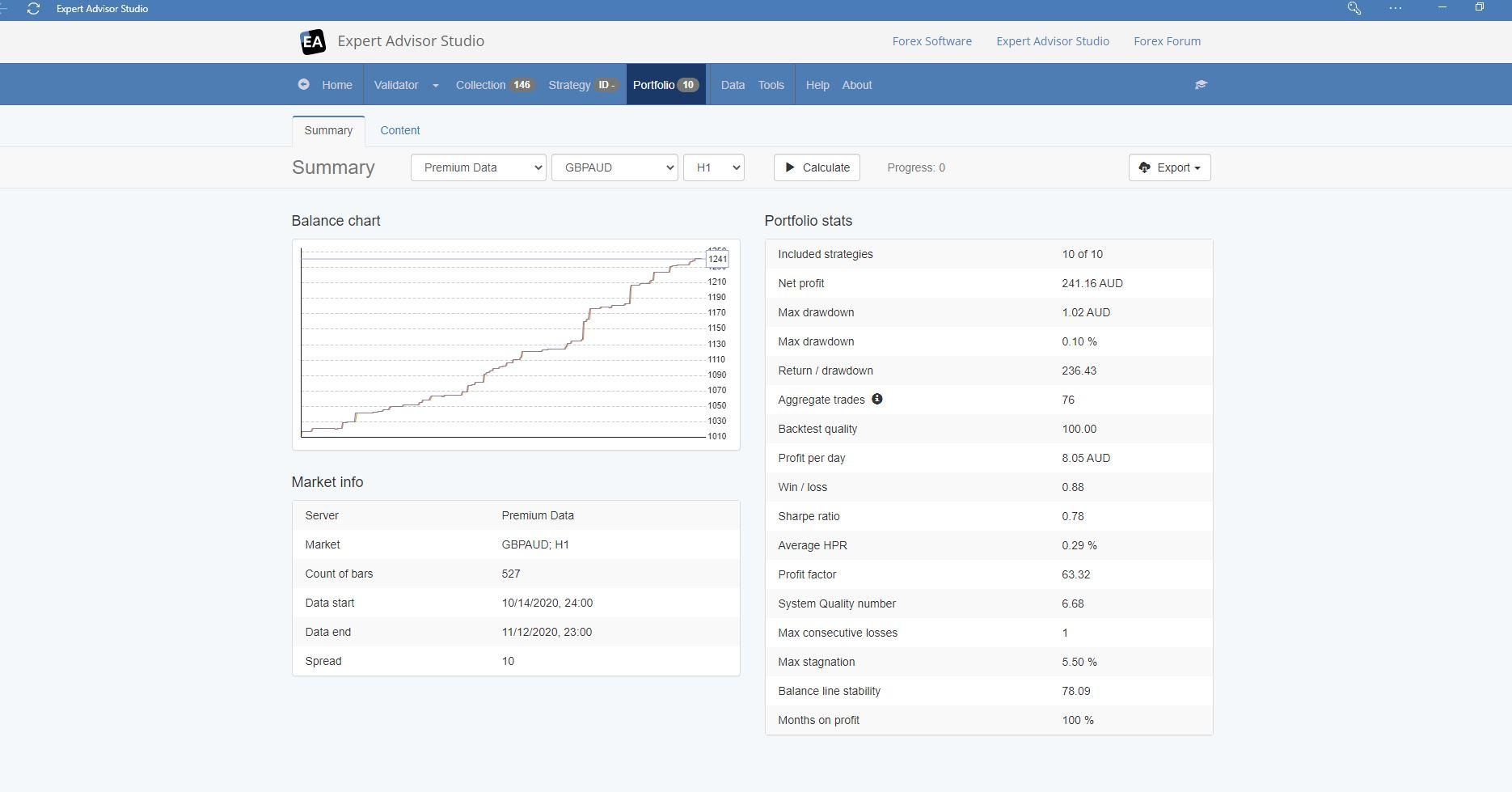The height and width of the screenshot is (792, 1512).
Task: Click the Portfolio 10 count badge
Action: (688, 85)
